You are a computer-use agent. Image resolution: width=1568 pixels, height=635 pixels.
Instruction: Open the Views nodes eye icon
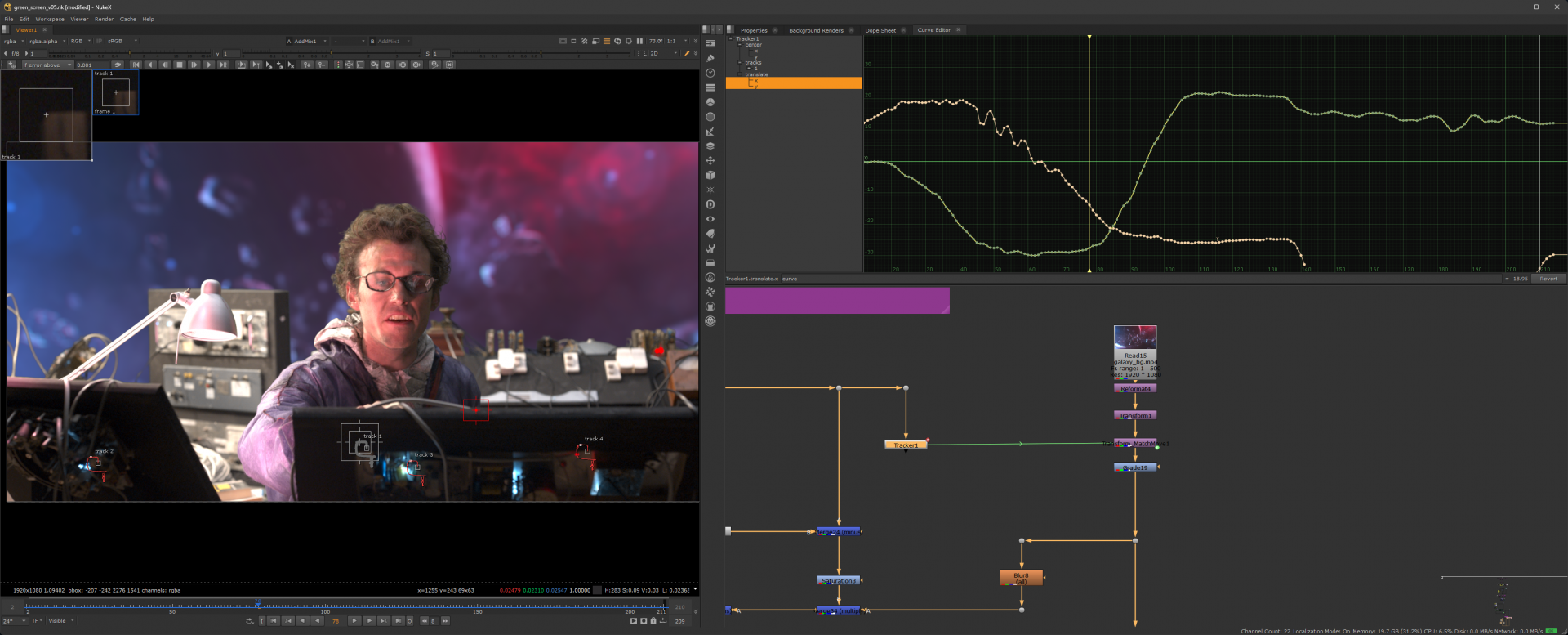click(x=710, y=219)
